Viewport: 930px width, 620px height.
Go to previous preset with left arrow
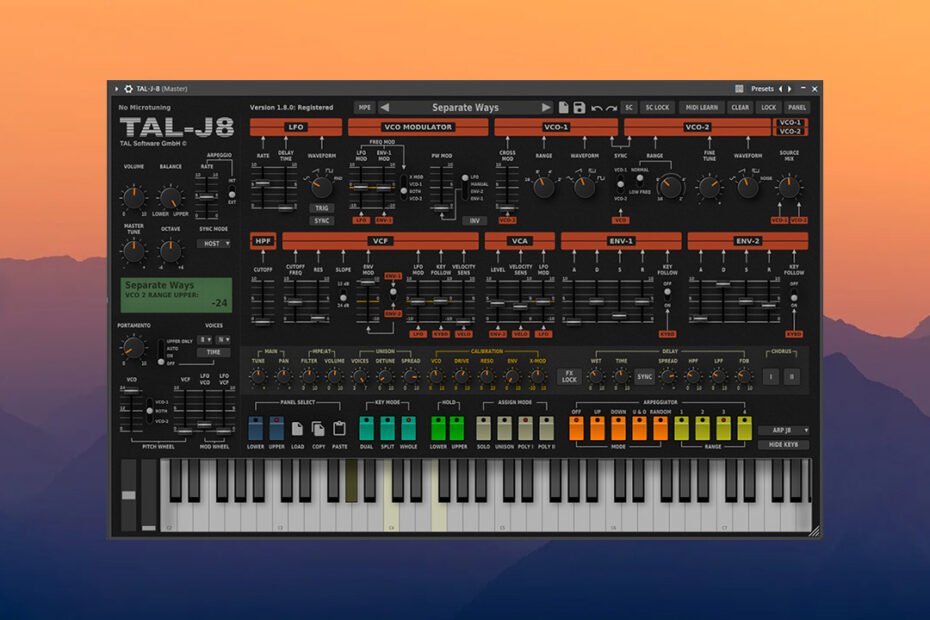coord(385,107)
